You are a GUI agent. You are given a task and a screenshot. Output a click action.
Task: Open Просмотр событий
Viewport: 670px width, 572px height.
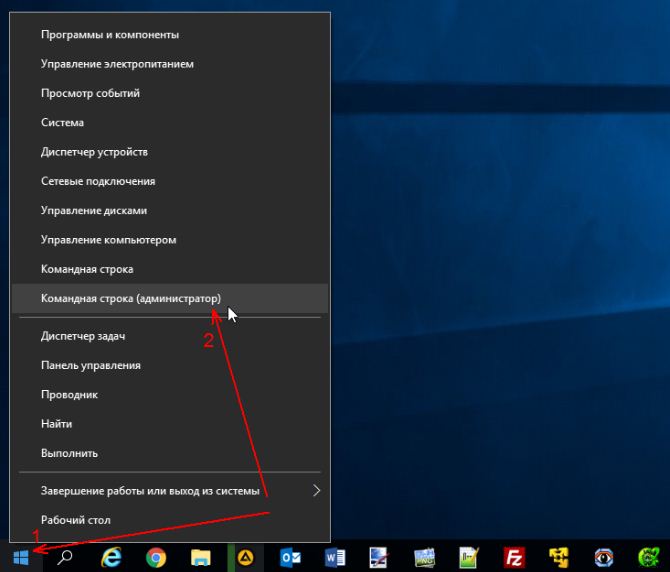[x=170, y=93]
